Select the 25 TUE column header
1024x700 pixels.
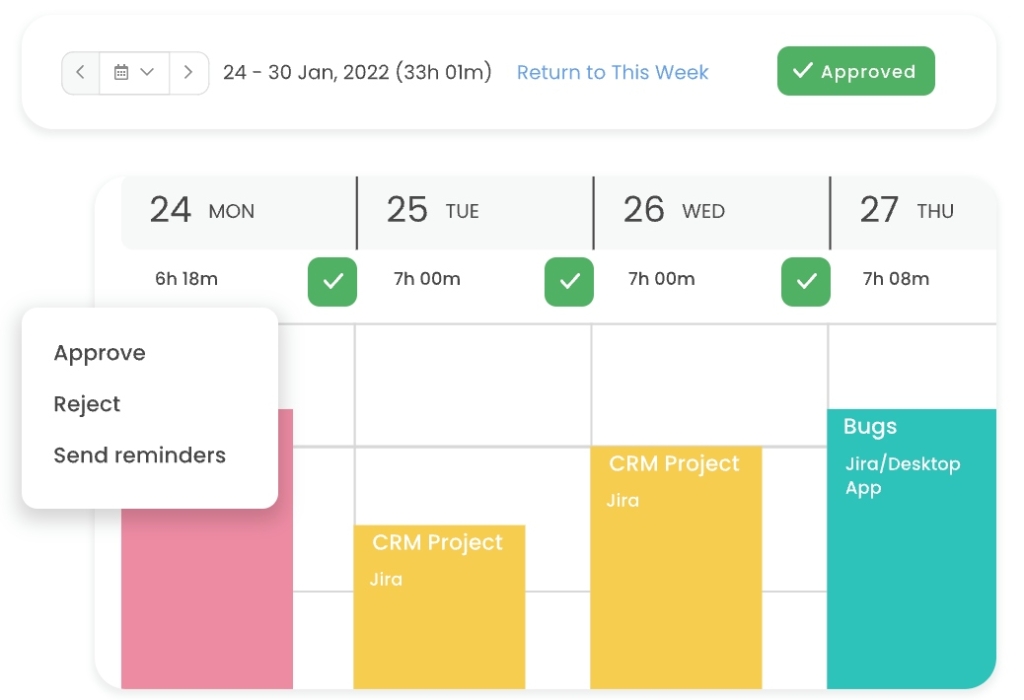(x=433, y=211)
